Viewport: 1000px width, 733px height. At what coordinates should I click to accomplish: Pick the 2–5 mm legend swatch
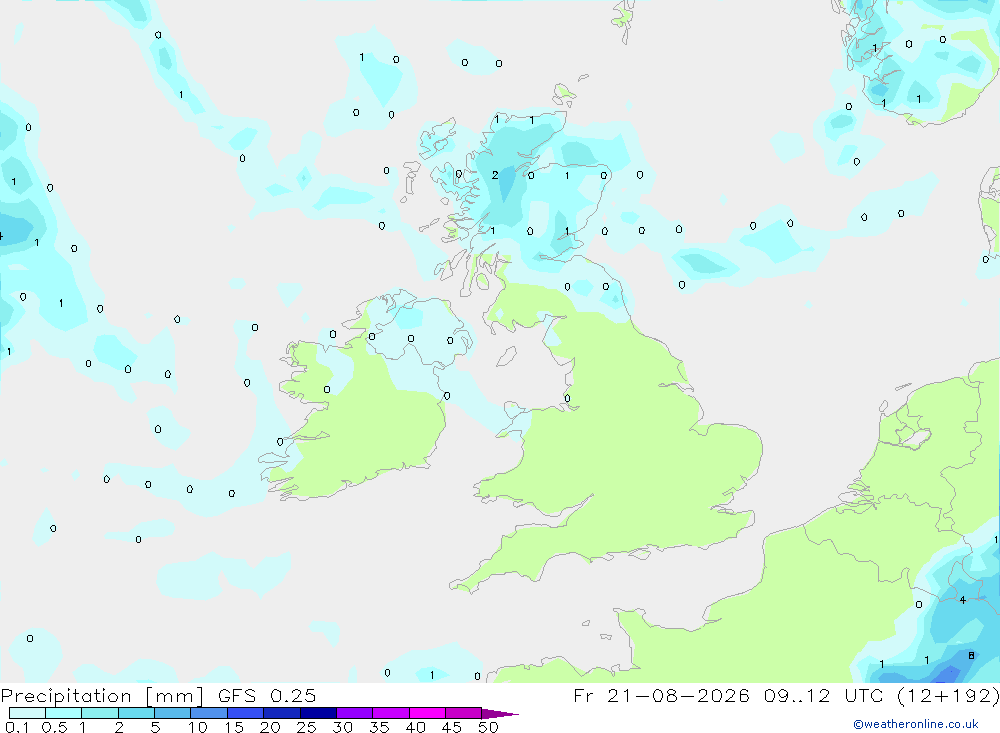(x=136, y=713)
